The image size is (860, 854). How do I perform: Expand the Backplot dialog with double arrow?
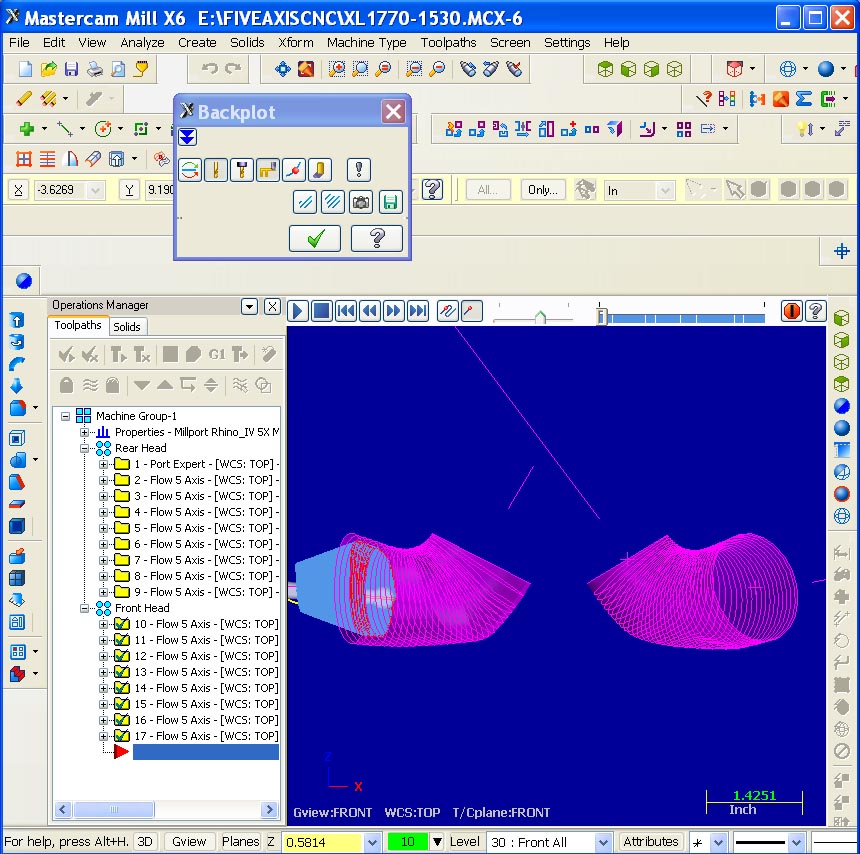click(x=188, y=137)
